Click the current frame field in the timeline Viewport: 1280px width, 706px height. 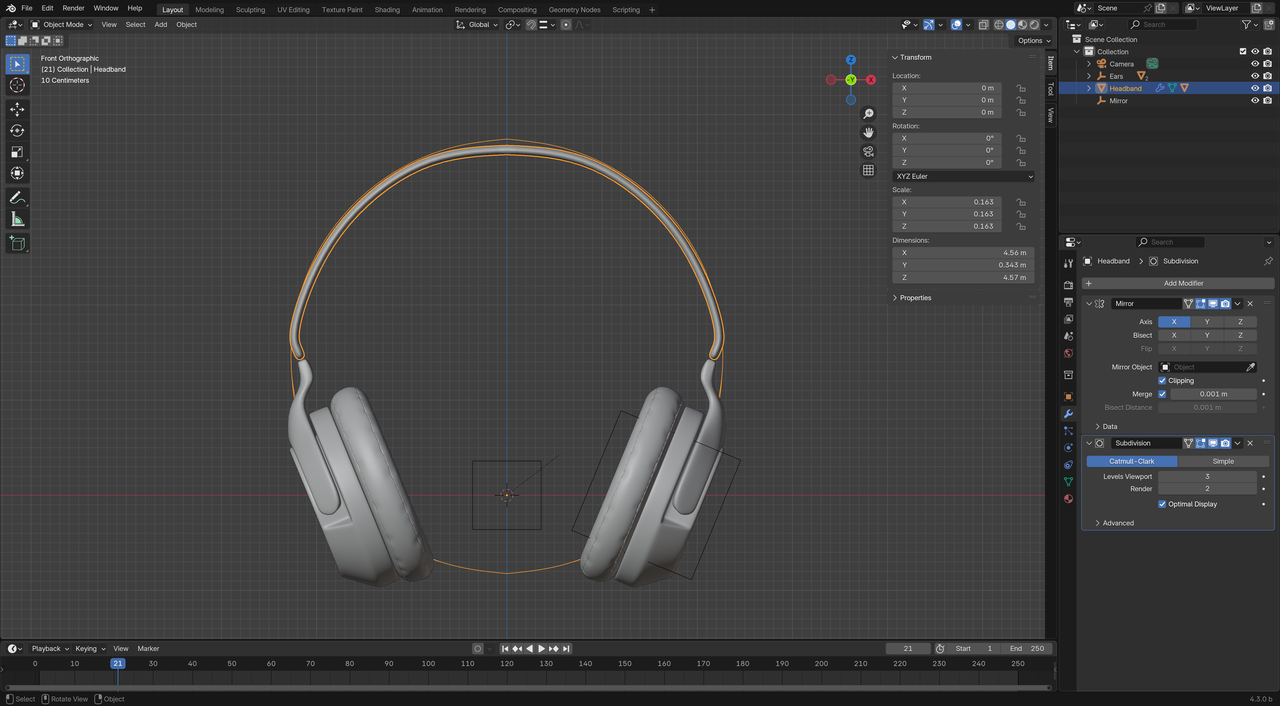(908, 648)
